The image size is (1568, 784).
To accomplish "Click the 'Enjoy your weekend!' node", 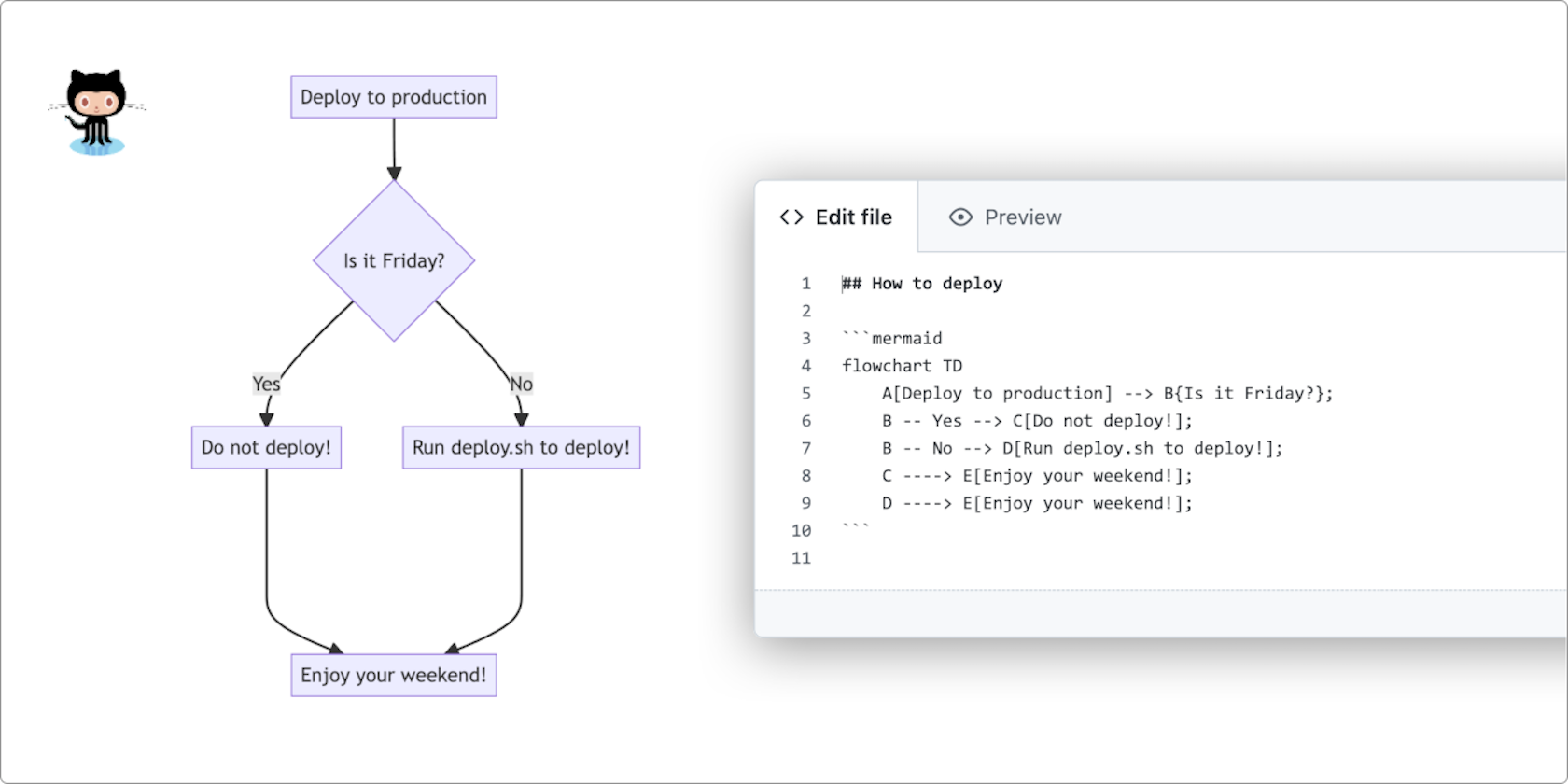I will (393, 675).
